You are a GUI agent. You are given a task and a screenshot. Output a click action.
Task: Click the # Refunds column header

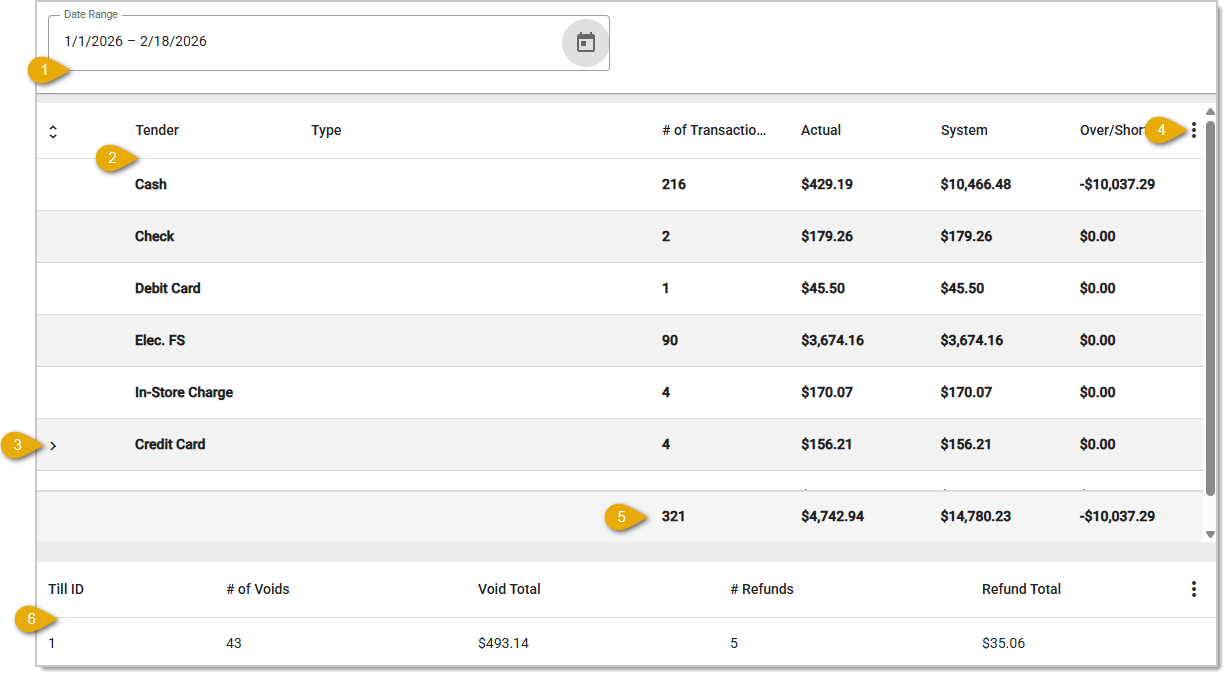[762, 589]
